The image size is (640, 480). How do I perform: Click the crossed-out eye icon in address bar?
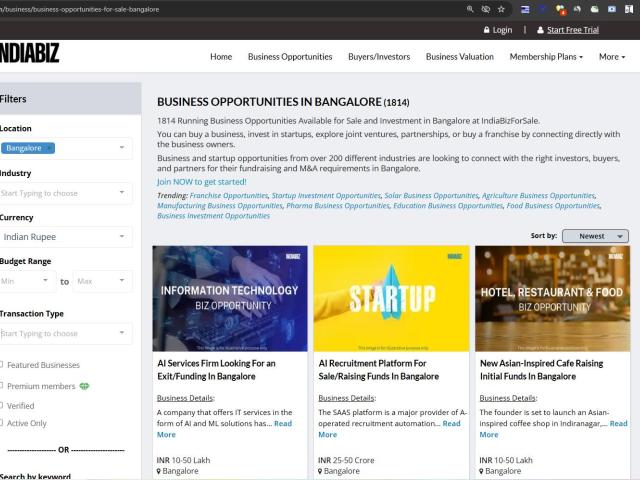485,9
